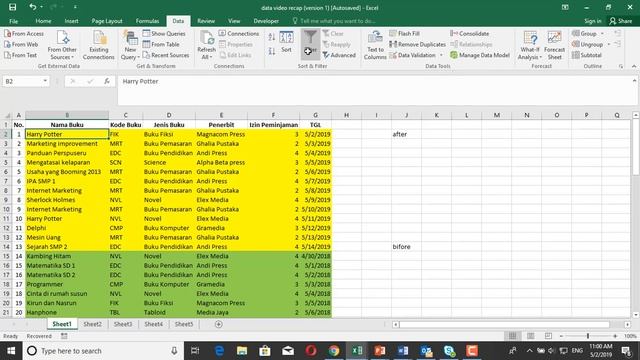Screen dimensions: 640x360
Task: Sort ascending A to Z icon
Action: [272, 38]
